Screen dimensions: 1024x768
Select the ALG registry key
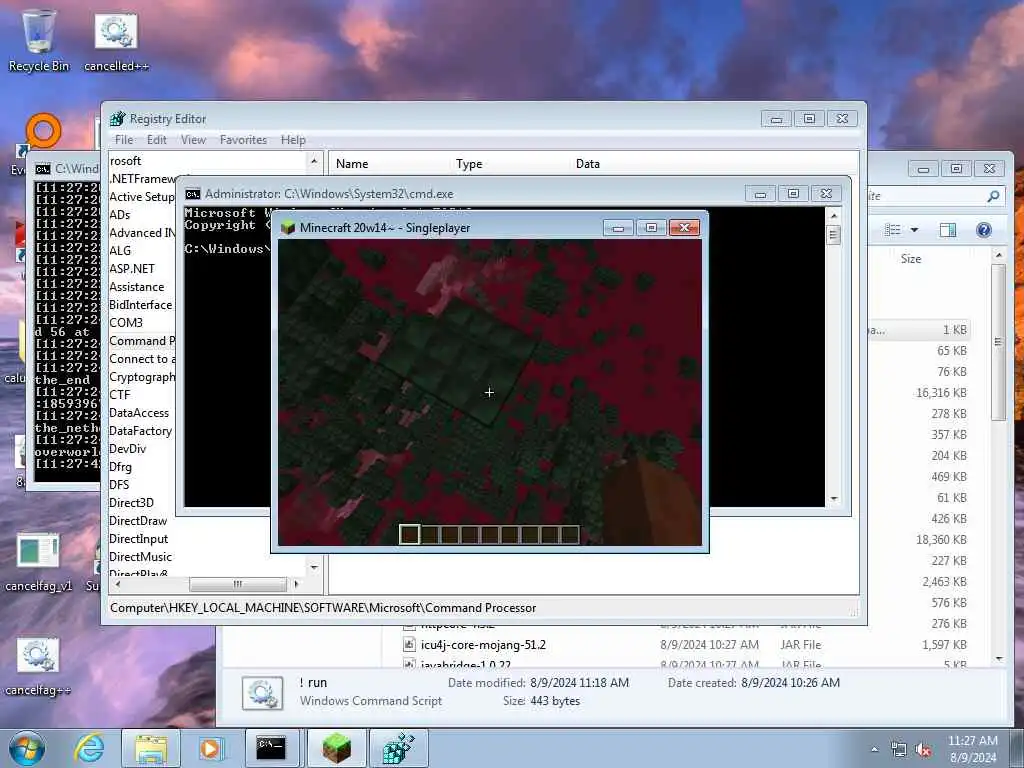tap(120, 251)
